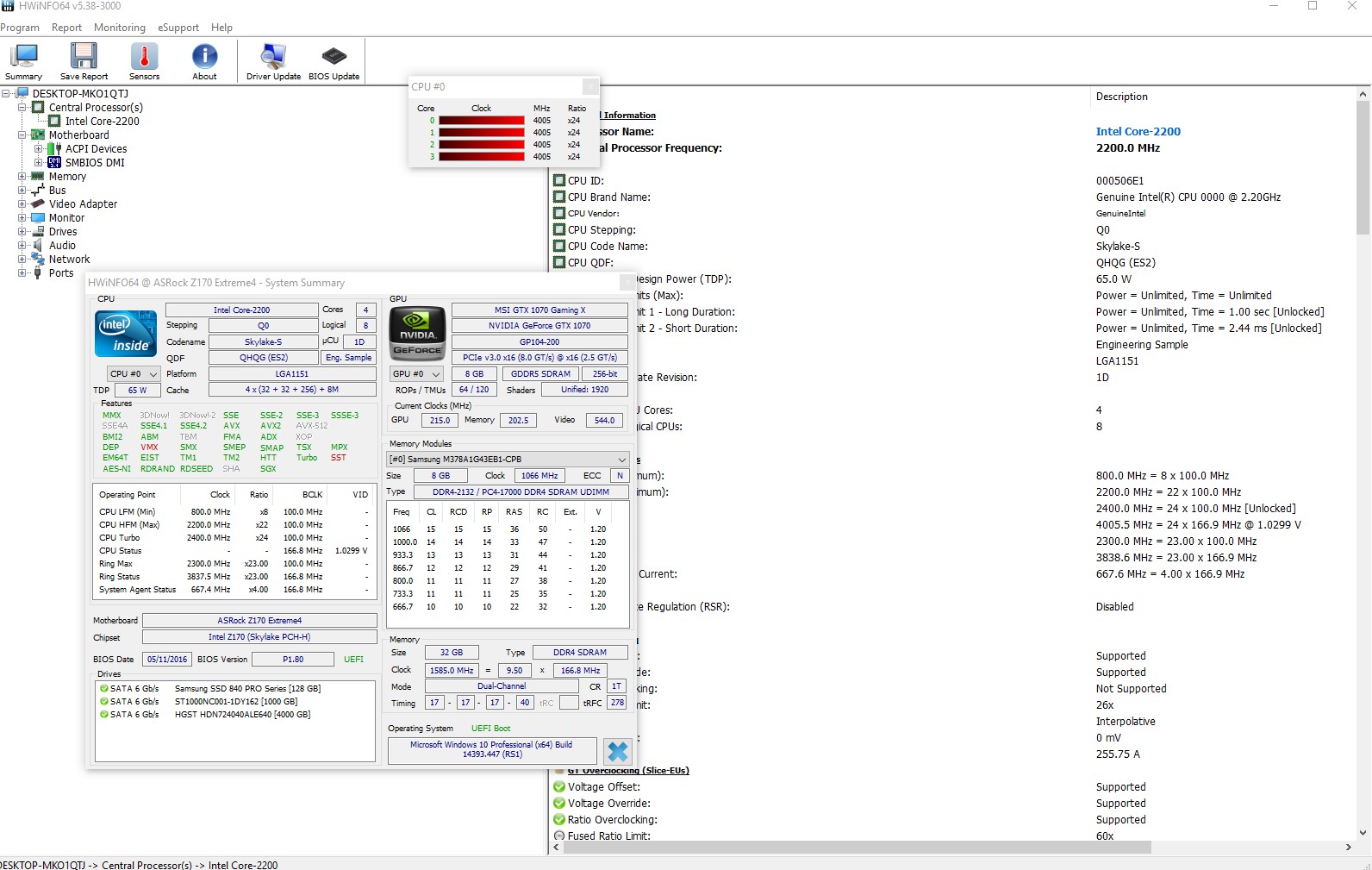
Task: Click the BIOS Version P1.80 field
Action: tap(293, 659)
